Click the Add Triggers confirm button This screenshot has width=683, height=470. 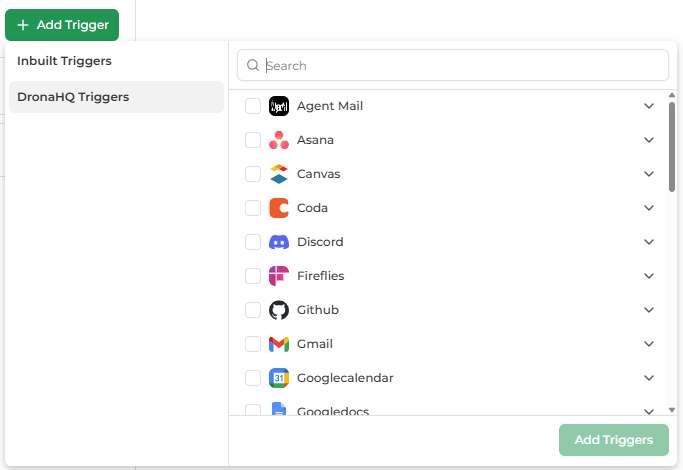(x=614, y=440)
